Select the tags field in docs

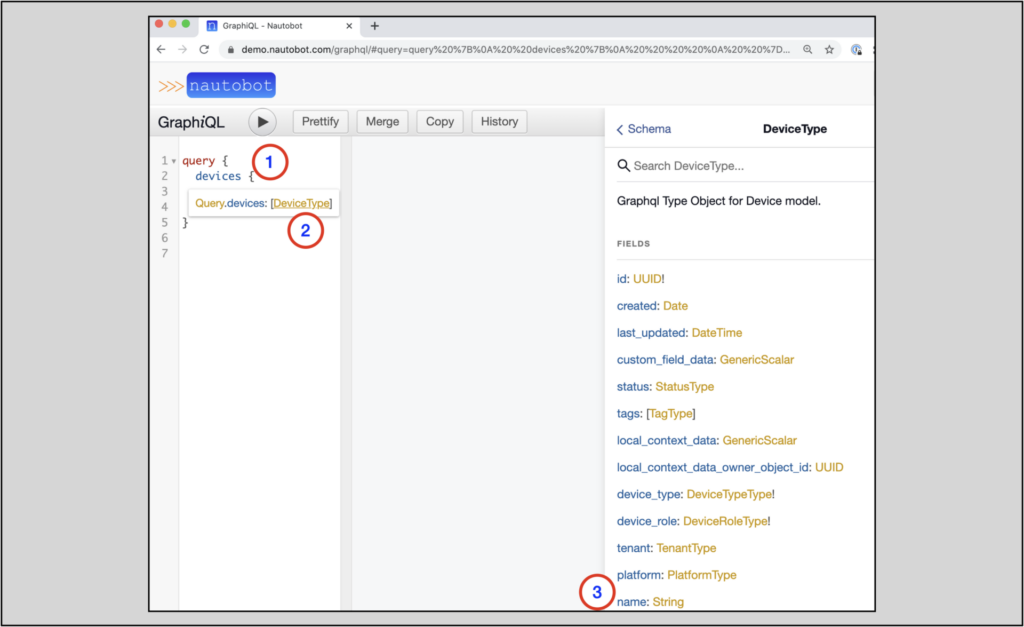(x=628, y=413)
